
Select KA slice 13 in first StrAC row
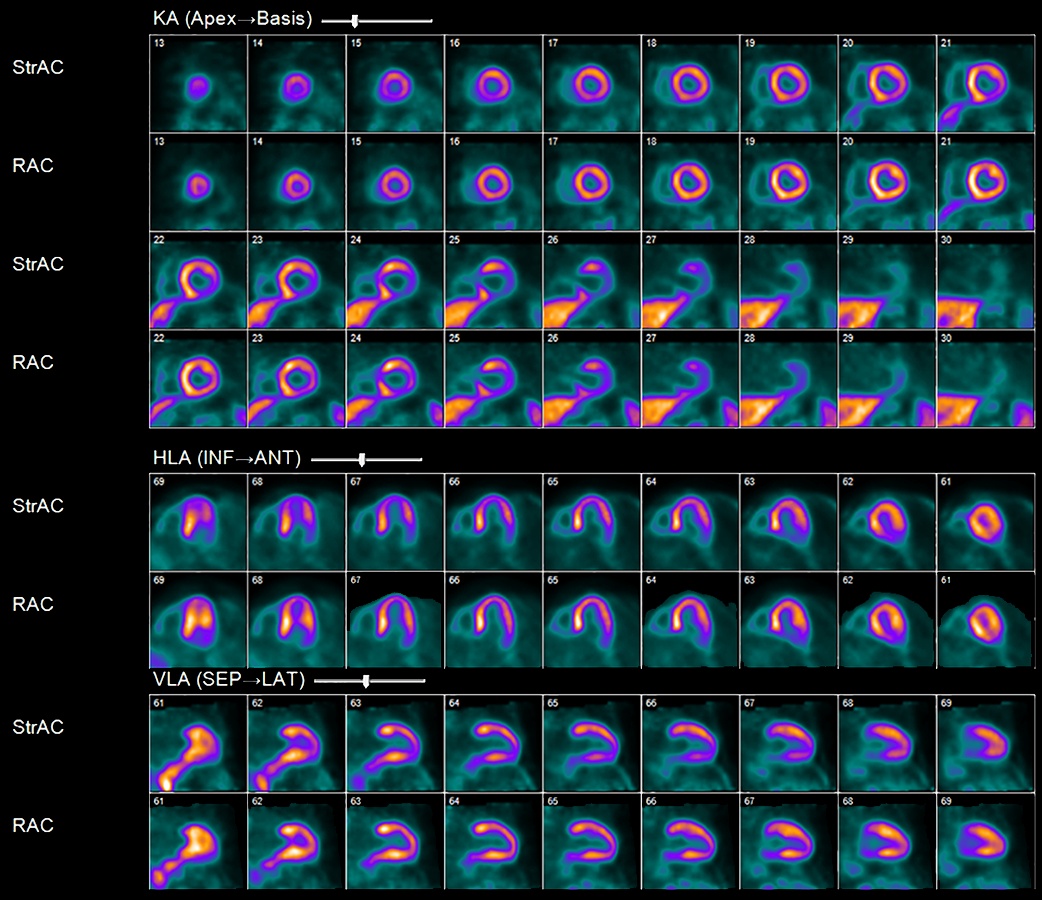197,84
